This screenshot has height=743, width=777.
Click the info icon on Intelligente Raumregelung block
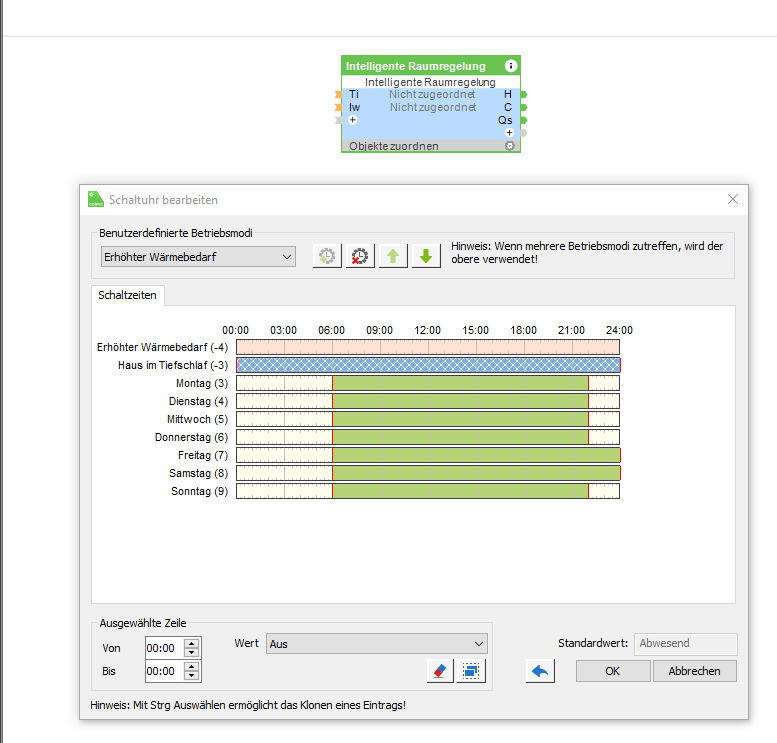coord(511,66)
